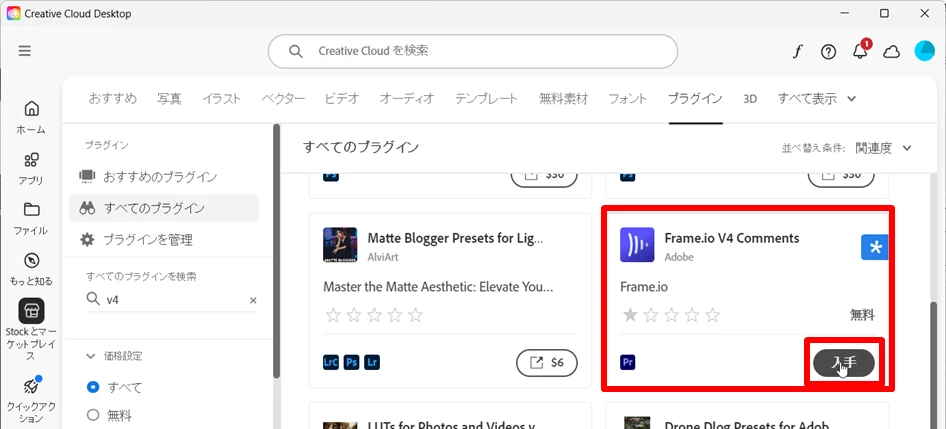The image size is (946, 429).
Task: Open アプリ in the sidebar
Action: click(31, 168)
